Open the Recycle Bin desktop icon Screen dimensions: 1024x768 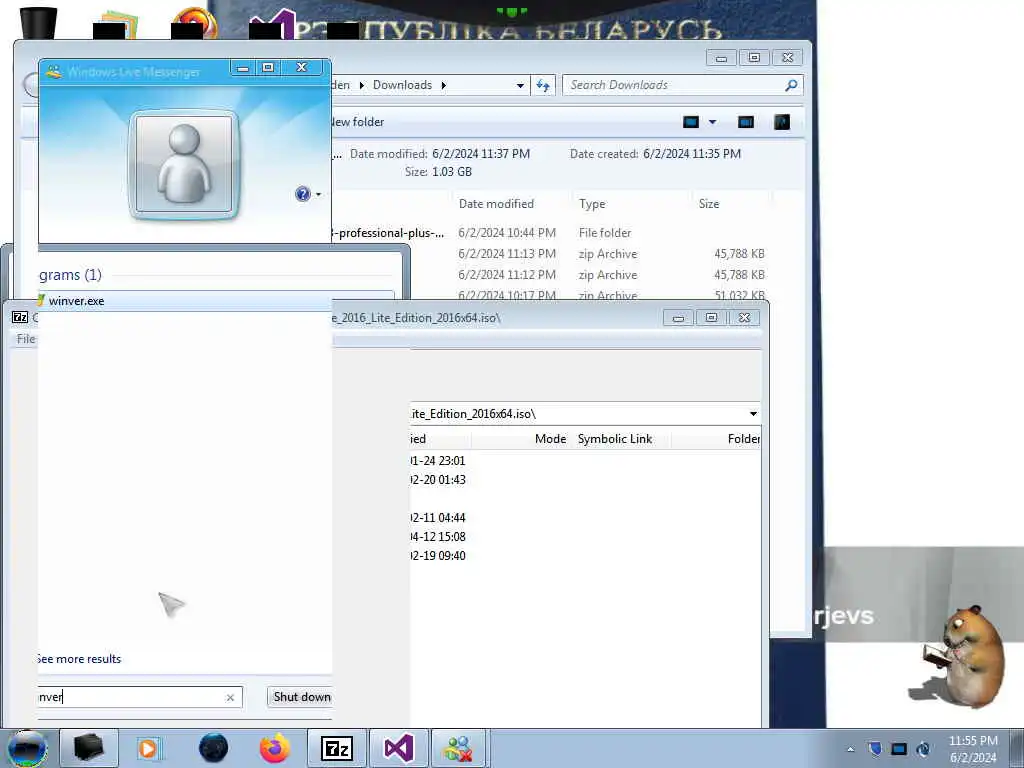[38, 22]
